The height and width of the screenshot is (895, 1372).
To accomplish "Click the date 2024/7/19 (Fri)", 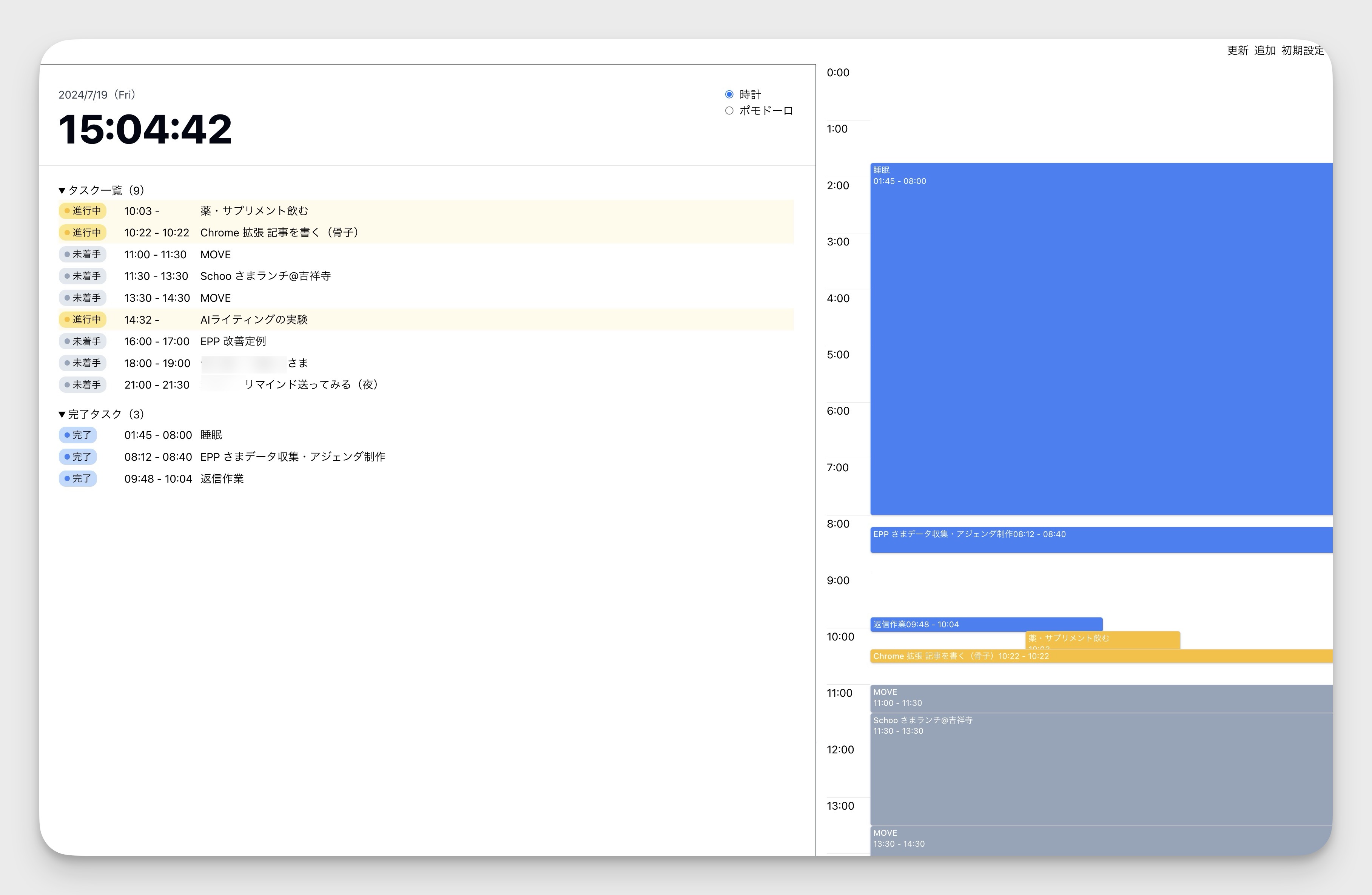I will (x=97, y=94).
